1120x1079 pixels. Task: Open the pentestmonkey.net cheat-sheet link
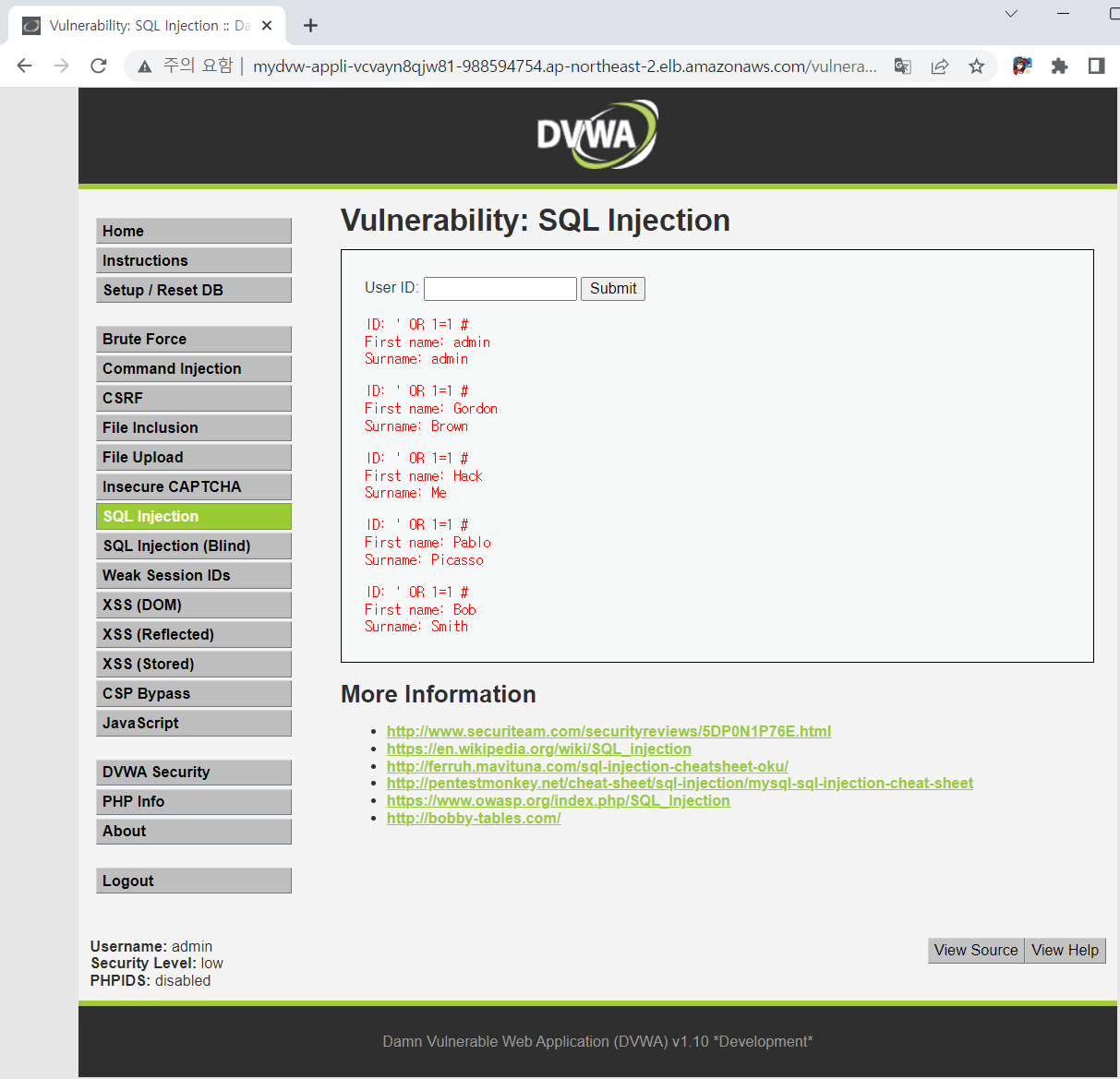[680, 783]
